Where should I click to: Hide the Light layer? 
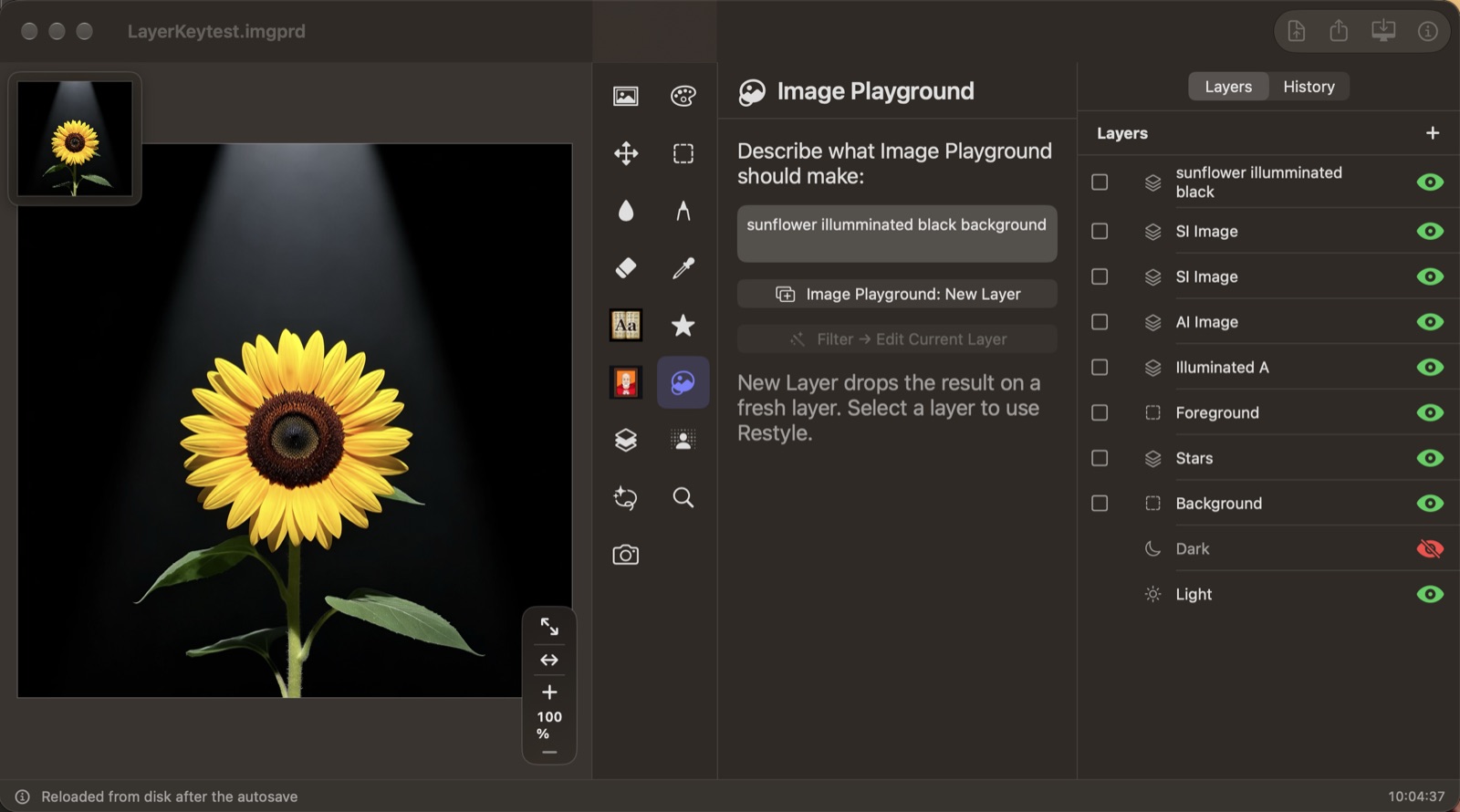pos(1430,594)
